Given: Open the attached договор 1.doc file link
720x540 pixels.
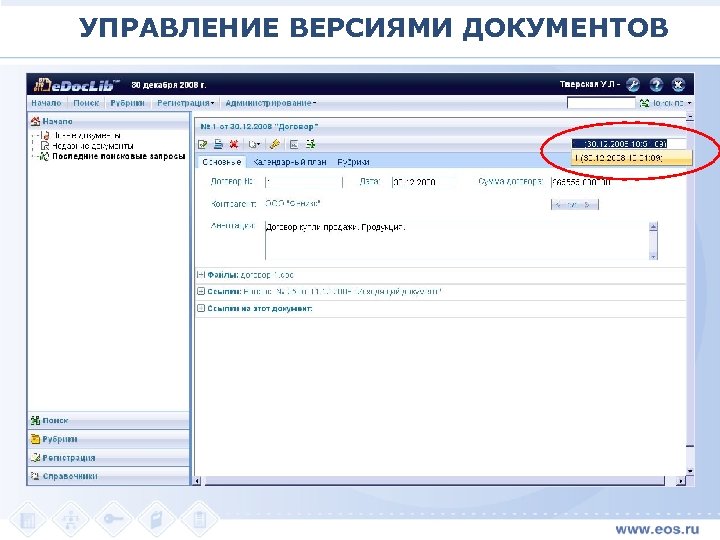Looking at the screenshot, I should pos(267,275).
